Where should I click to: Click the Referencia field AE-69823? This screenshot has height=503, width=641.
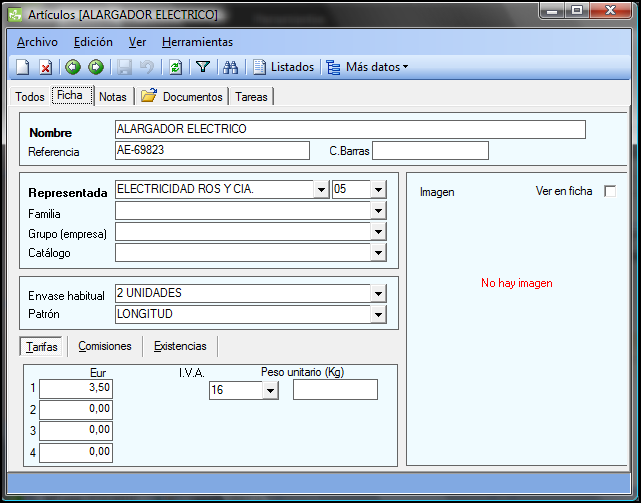(x=212, y=150)
